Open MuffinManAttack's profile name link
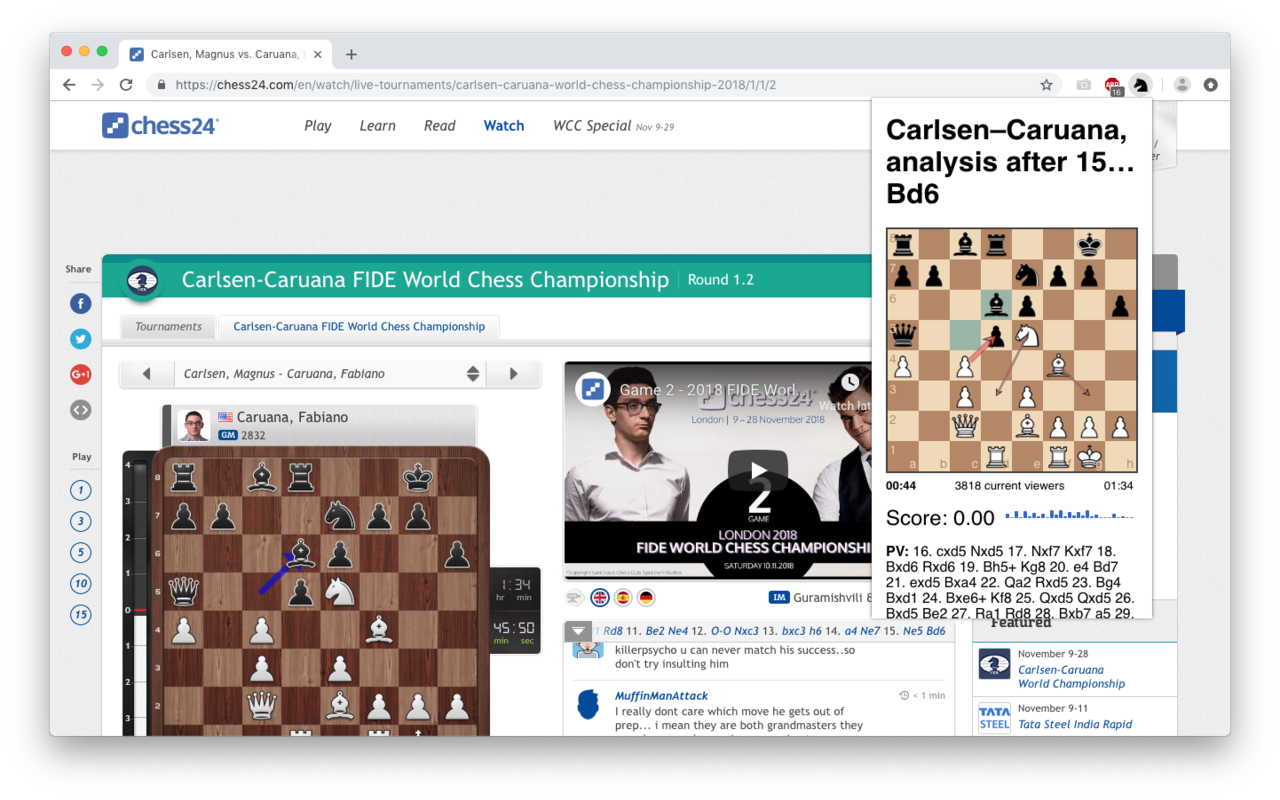 point(661,695)
